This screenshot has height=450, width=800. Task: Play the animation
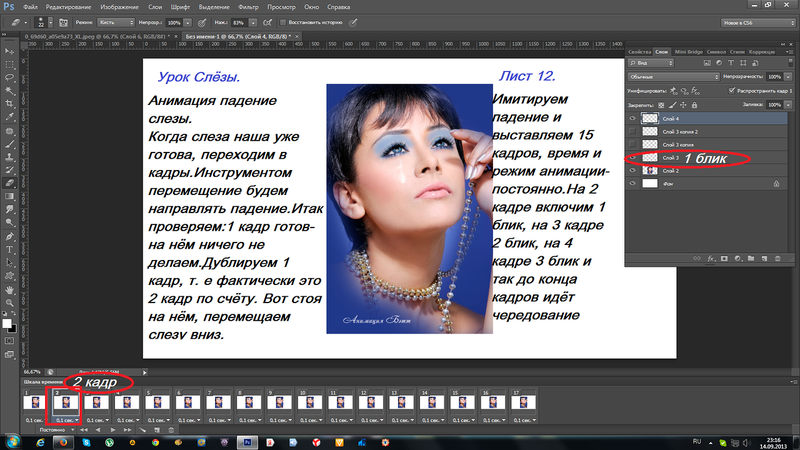pyautogui.click(x=113, y=430)
